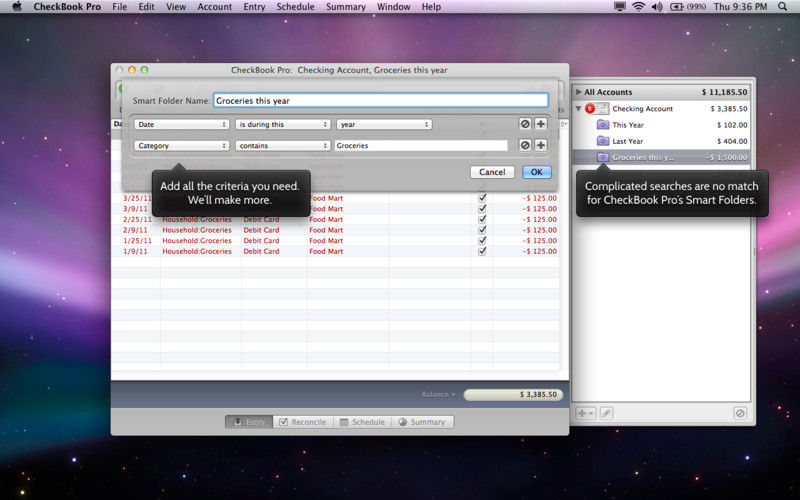
Task: Select the Last Year smart folder row
Action: [x=661, y=141]
